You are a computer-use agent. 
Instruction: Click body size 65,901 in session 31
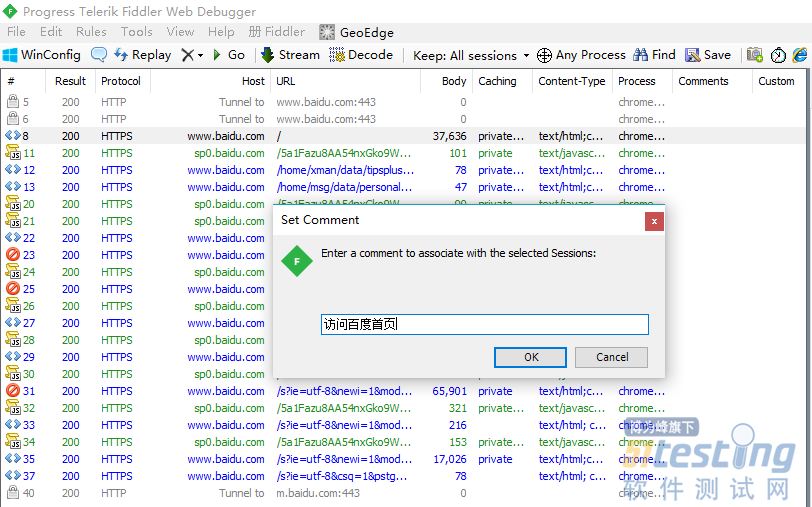click(x=449, y=391)
